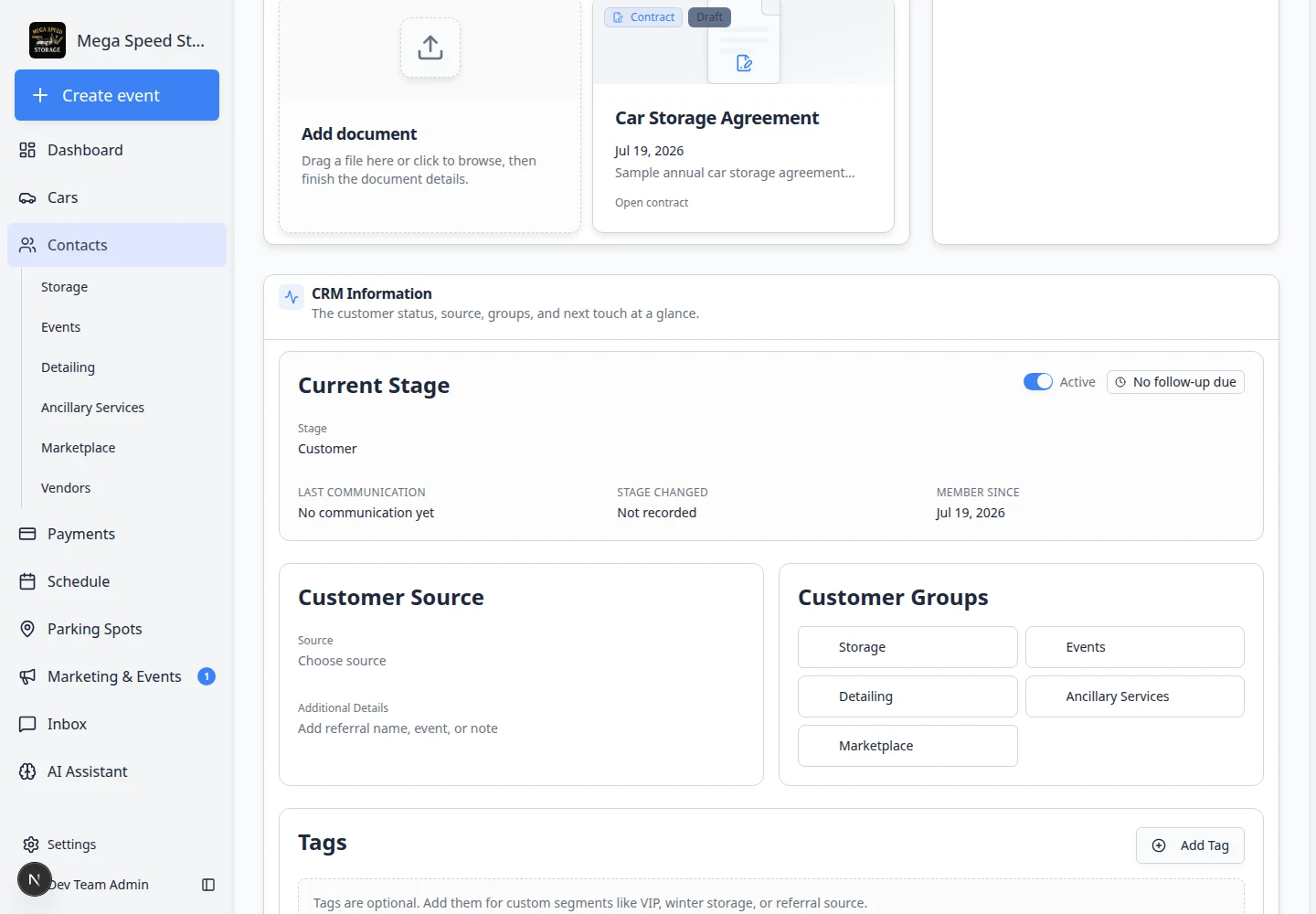The width and height of the screenshot is (1316, 914).
Task: Open the Inbox page
Action: point(117,724)
